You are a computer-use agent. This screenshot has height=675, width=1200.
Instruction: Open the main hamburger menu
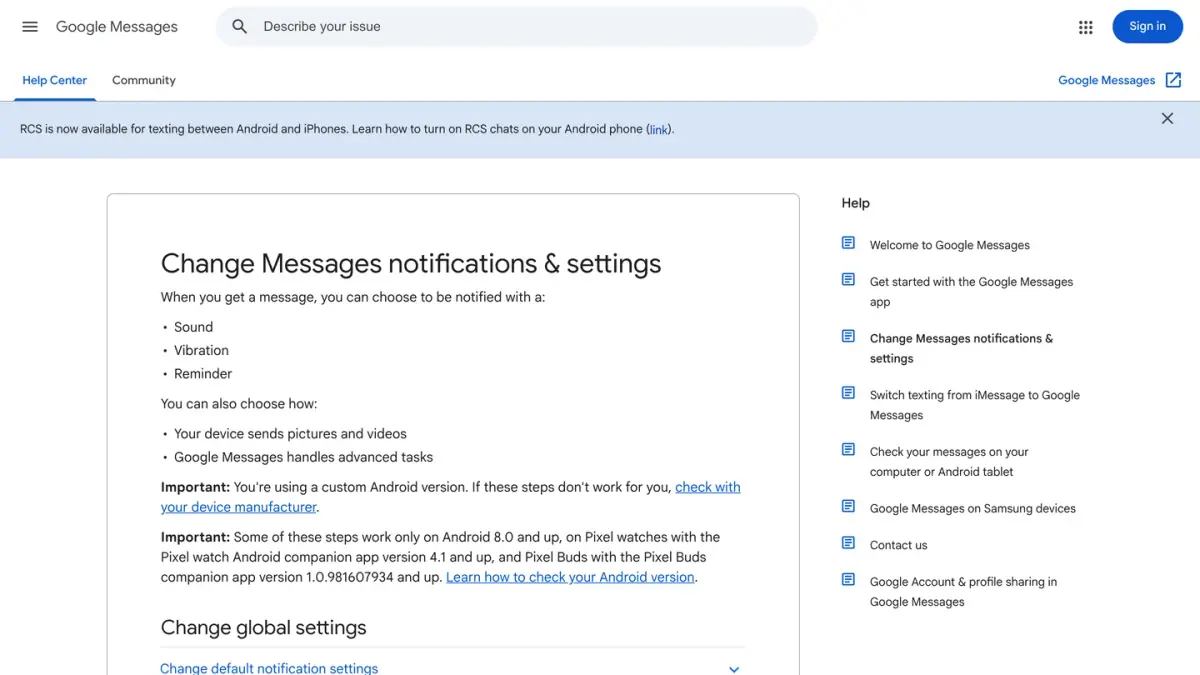point(30,27)
